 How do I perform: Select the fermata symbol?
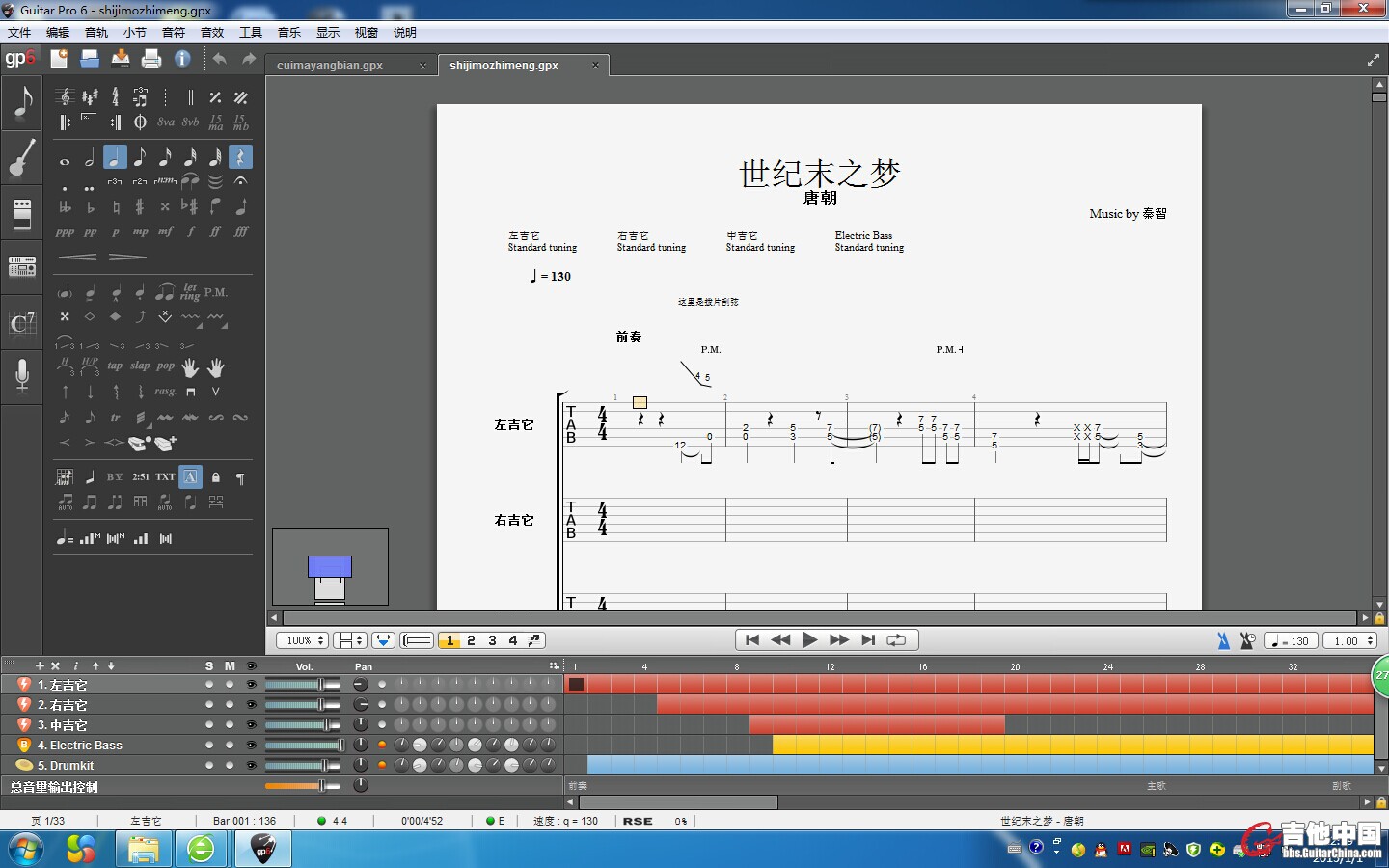pyautogui.click(x=241, y=181)
